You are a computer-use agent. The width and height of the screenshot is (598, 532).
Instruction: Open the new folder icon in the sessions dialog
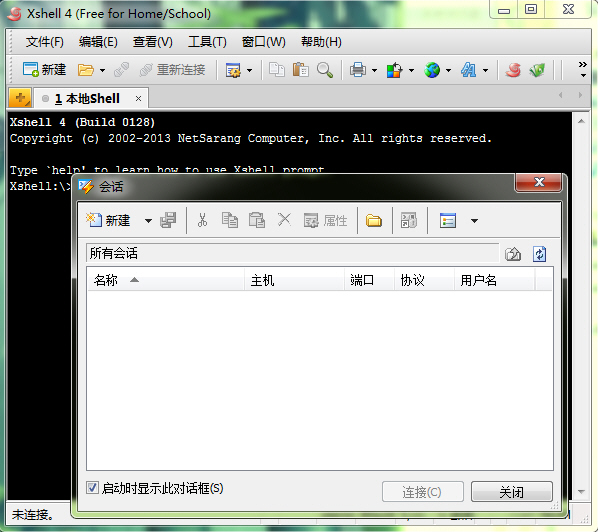coord(374,220)
